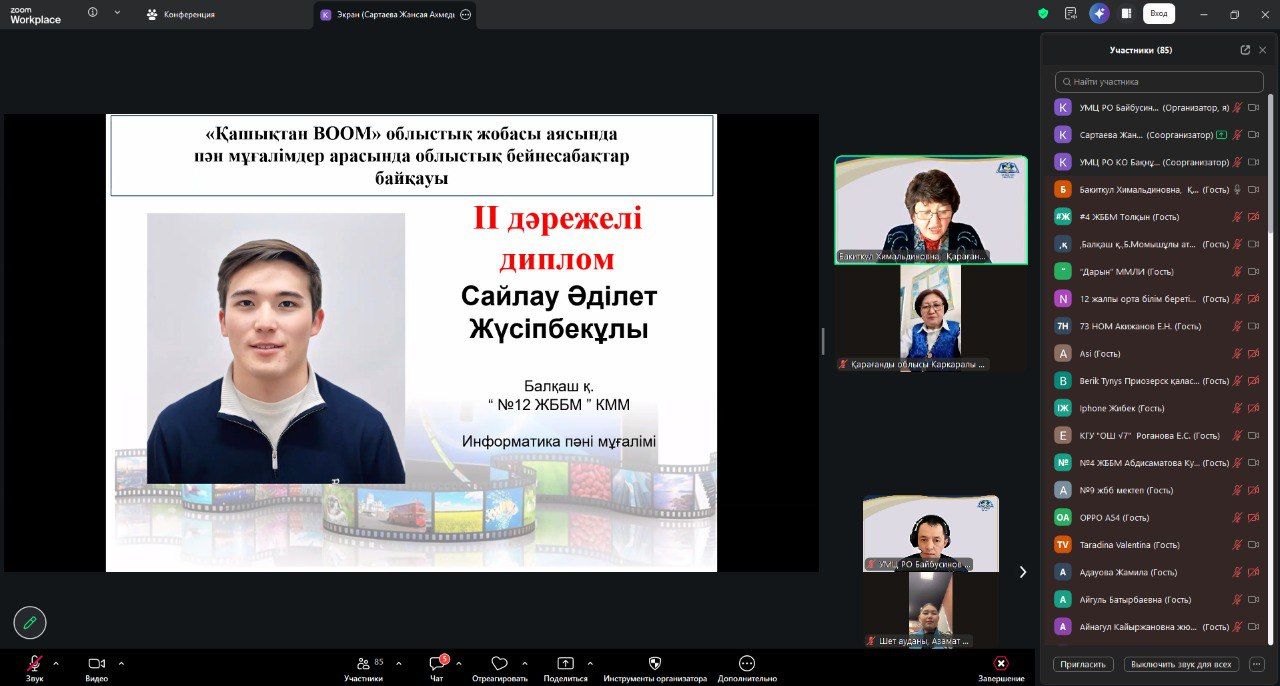Expand the video options arrow beside Видео
Image resolution: width=1280 pixels, height=686 pixels.
121,663
